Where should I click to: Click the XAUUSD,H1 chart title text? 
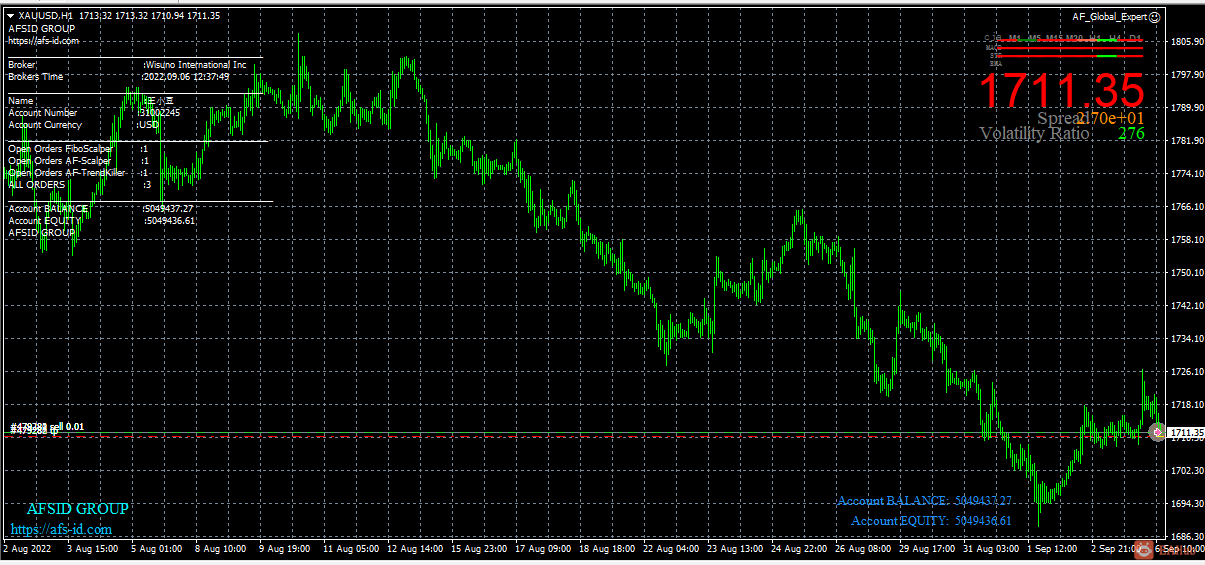coord(46,17)
